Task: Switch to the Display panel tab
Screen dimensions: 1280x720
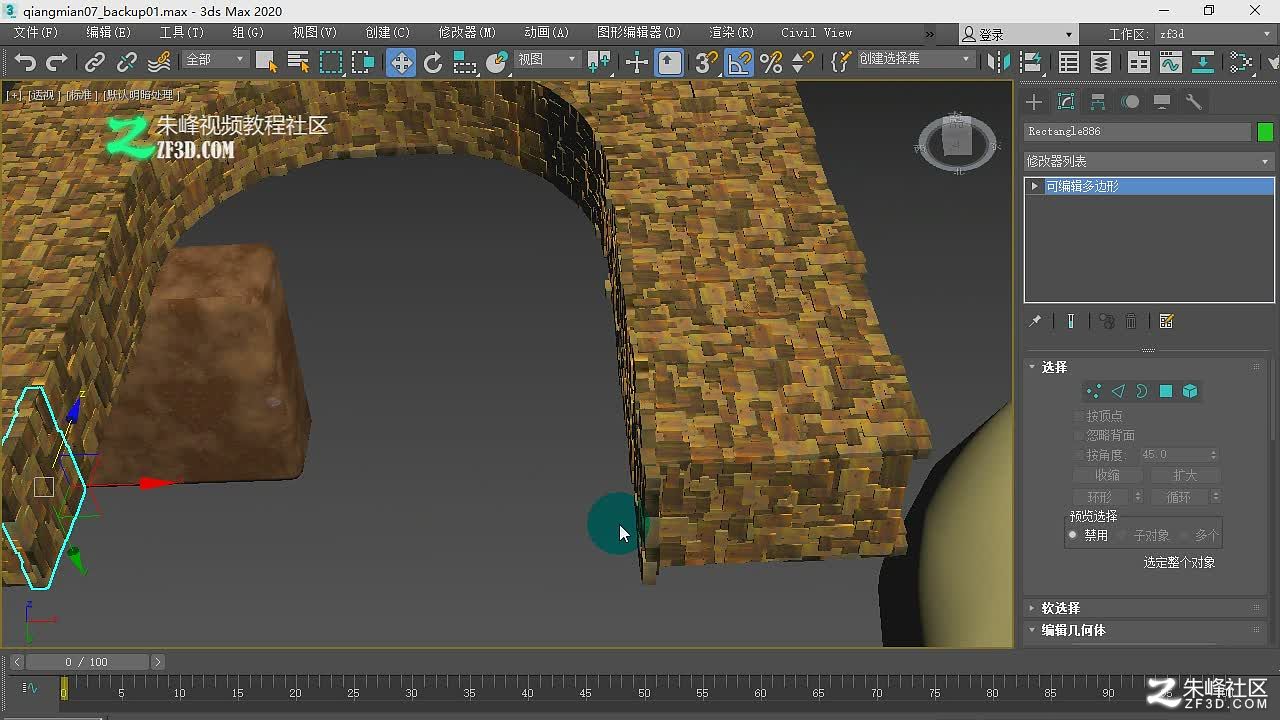Action: (x=1162, y=102)
